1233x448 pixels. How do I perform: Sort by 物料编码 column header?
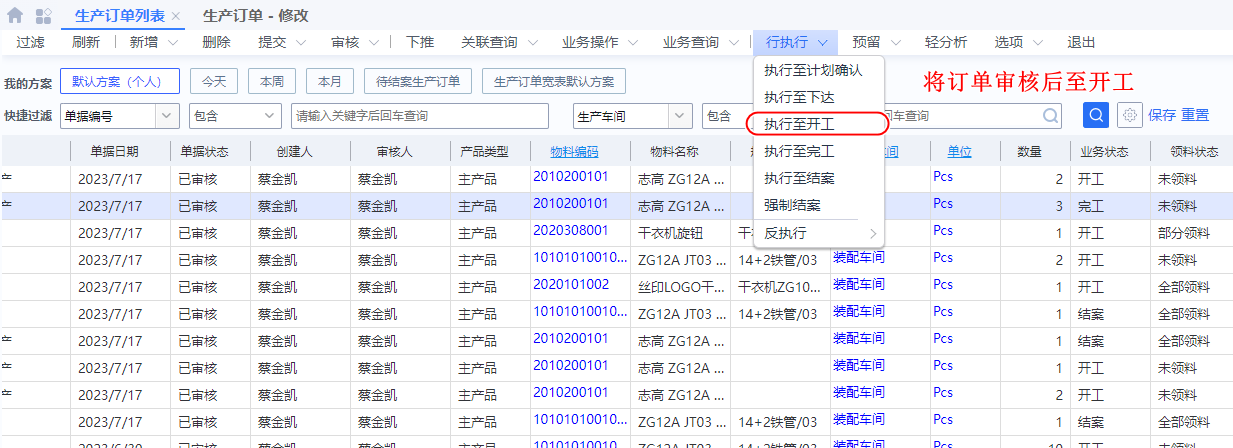coord(574,152)
